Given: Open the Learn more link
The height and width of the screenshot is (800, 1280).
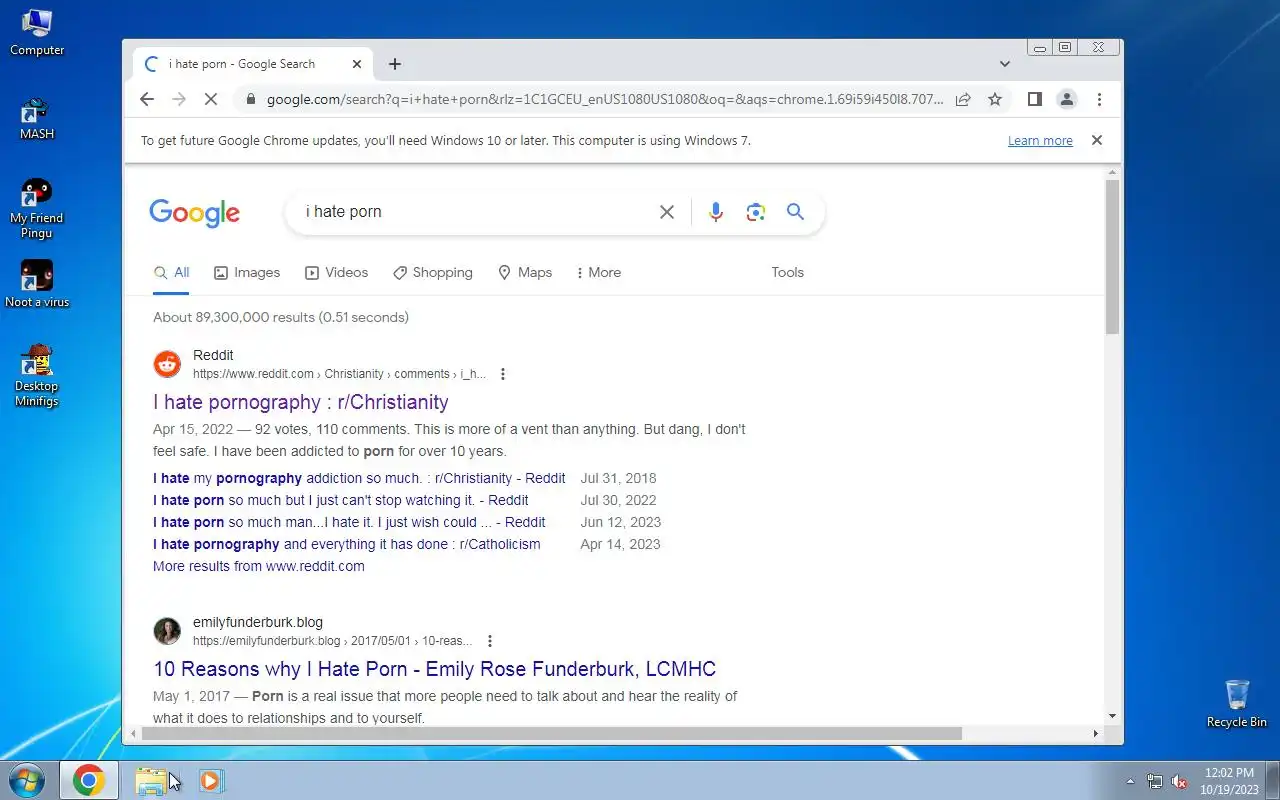Looking at the screenshot, I should pos(1040,141).
